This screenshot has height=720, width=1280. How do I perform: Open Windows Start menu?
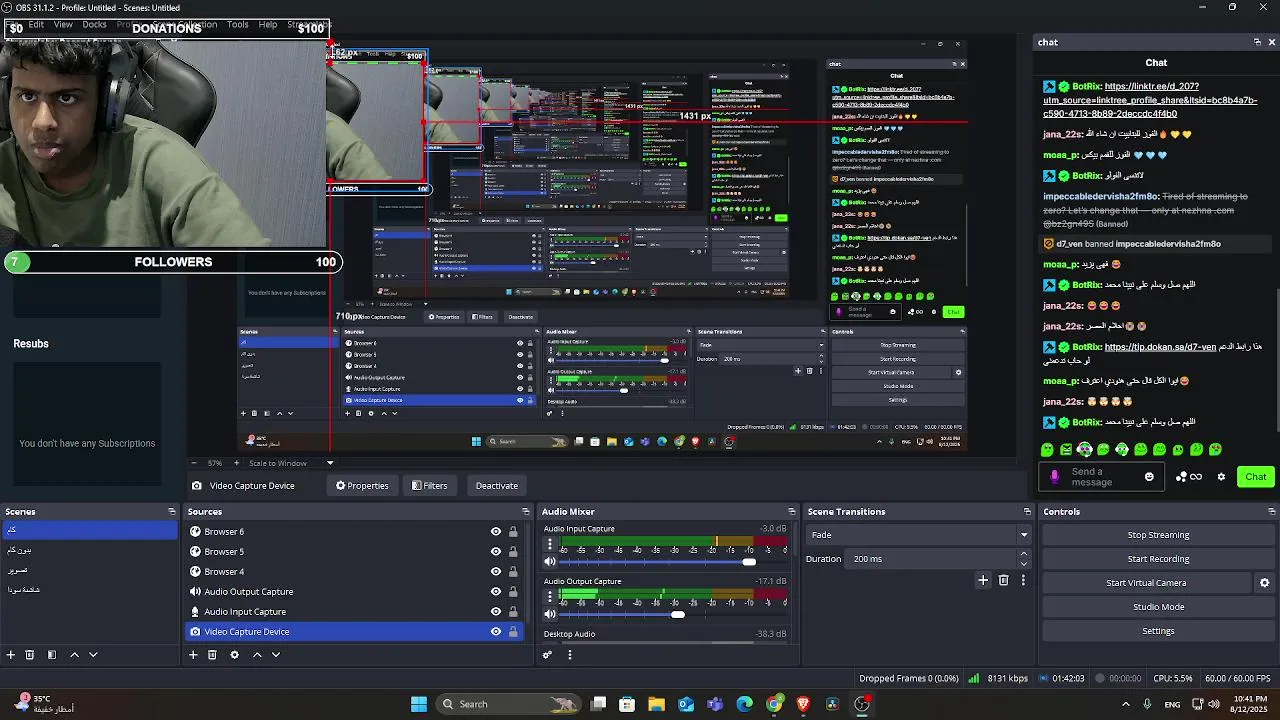[x=419, y=704]
